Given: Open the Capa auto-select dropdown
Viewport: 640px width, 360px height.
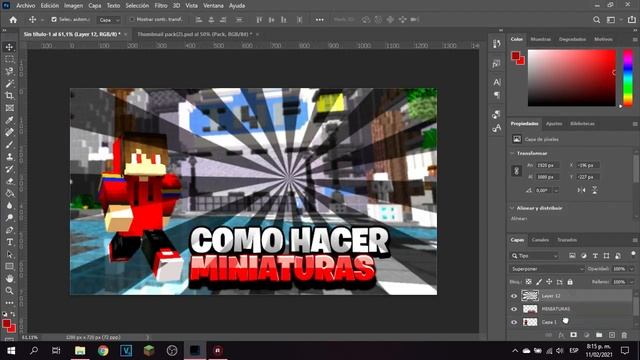Looking at the screenshot, I should pyautogui.click(x=109, y=20).
